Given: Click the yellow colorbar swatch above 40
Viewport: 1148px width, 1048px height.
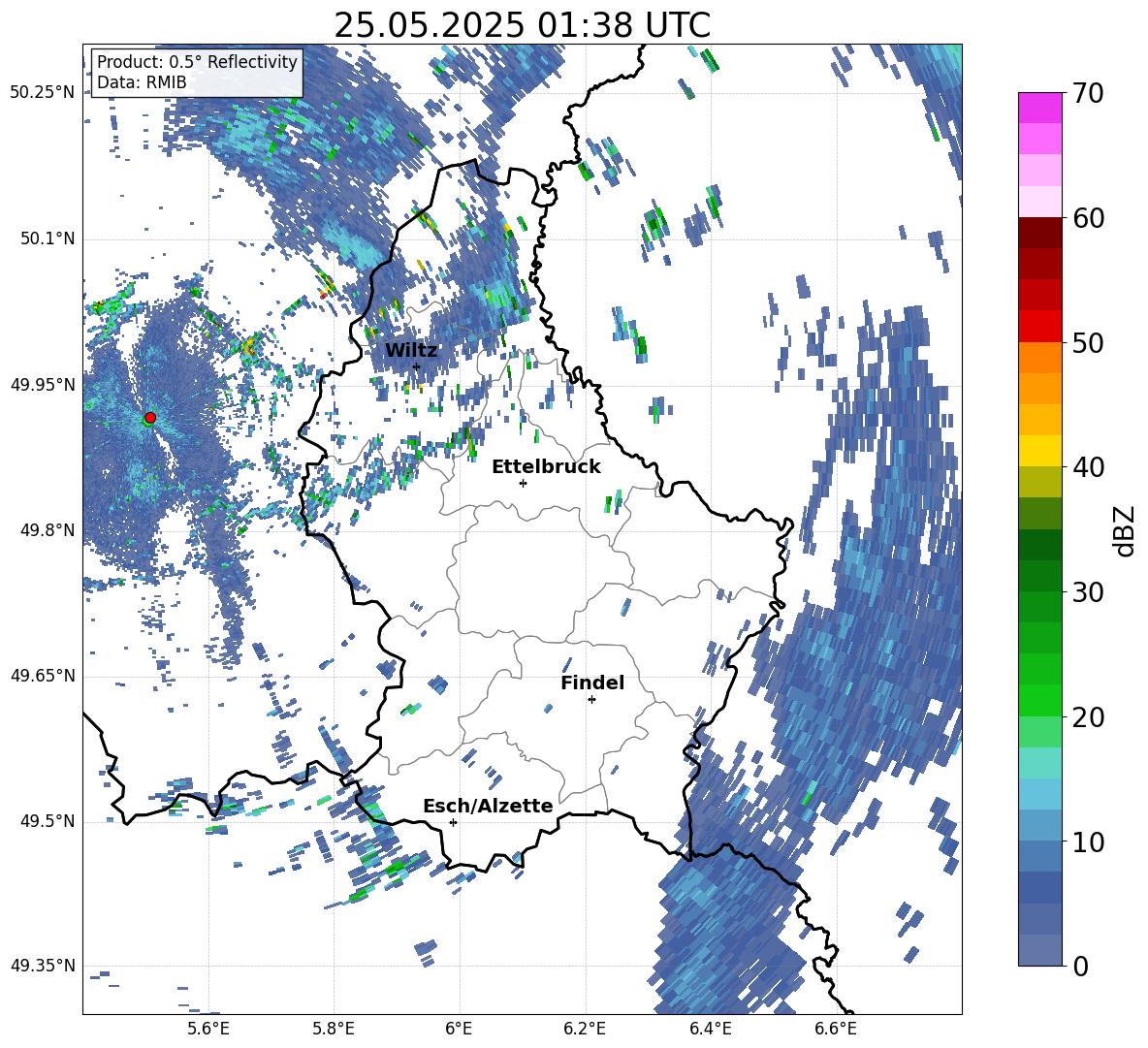Looking at the screenshot, I should pos(1039,451).
